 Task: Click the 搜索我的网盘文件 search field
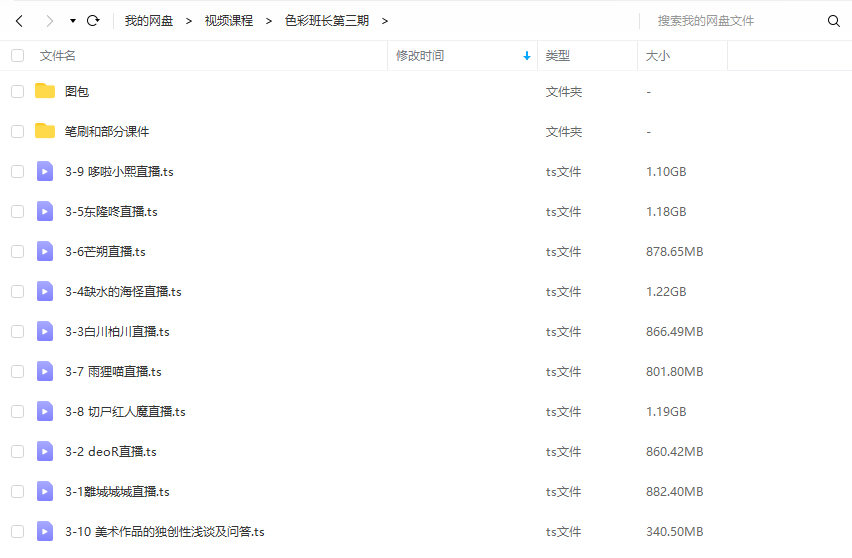coord(735,21)
